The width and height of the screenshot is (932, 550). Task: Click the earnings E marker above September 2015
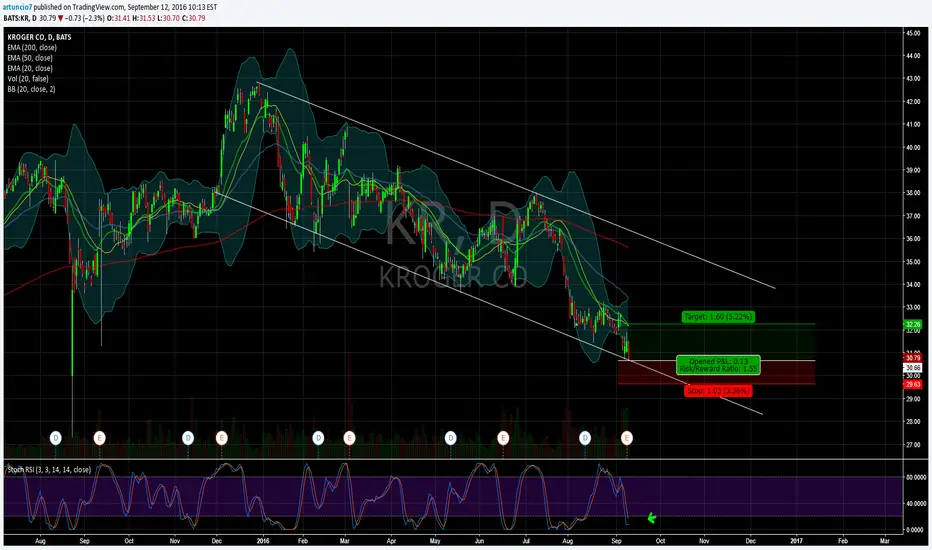[99, 438]
